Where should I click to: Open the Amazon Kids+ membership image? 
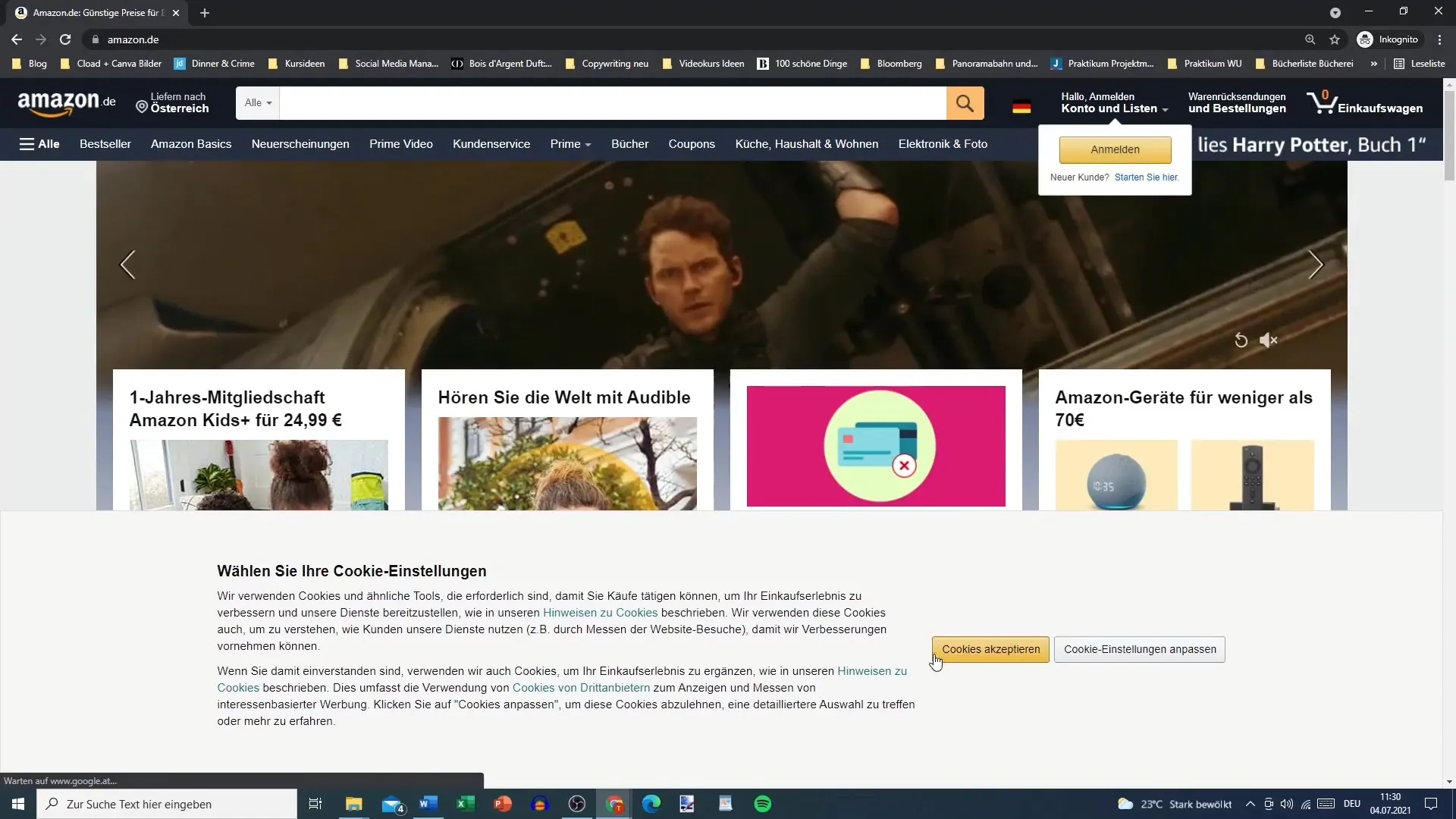point(259,475)
